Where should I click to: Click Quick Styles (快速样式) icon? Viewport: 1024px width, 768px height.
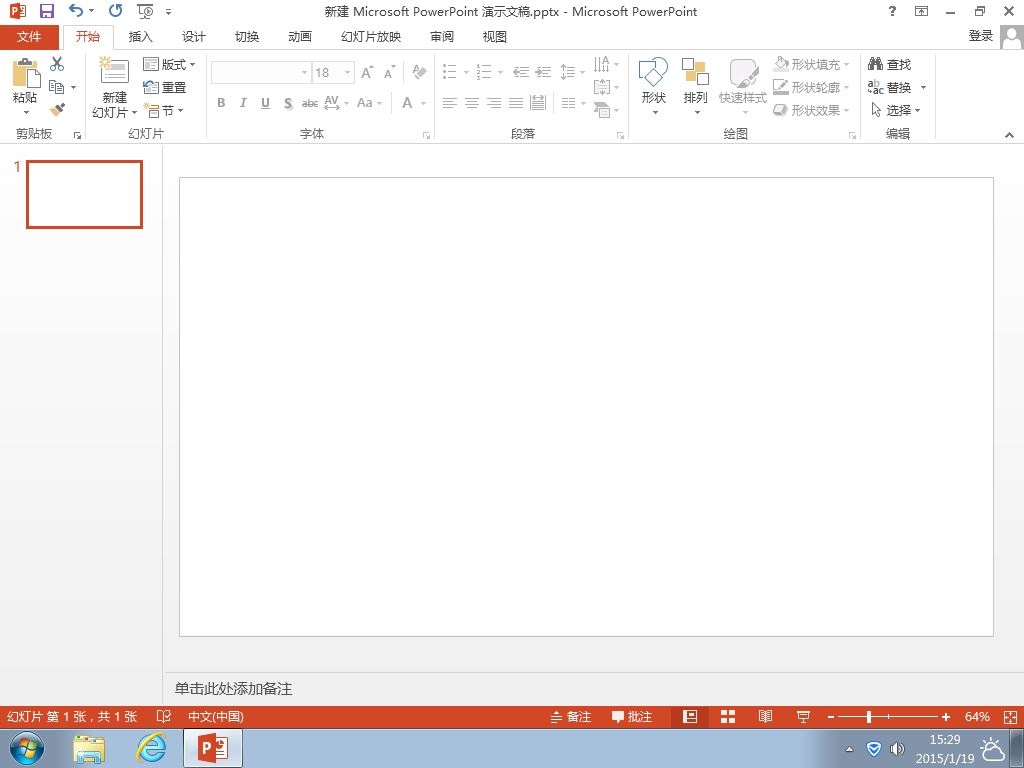tap(743, 72)
